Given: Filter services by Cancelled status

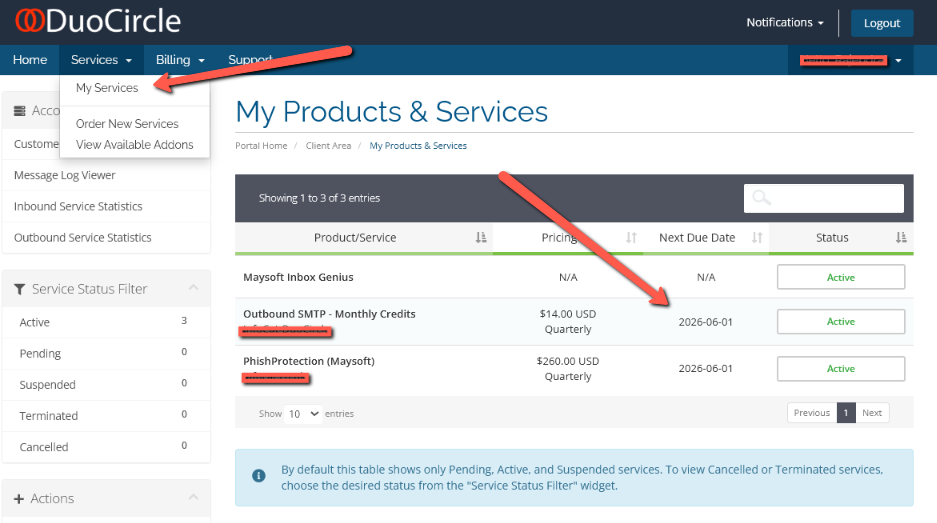Looking at the screenshot, I should [x=106, y=446].
